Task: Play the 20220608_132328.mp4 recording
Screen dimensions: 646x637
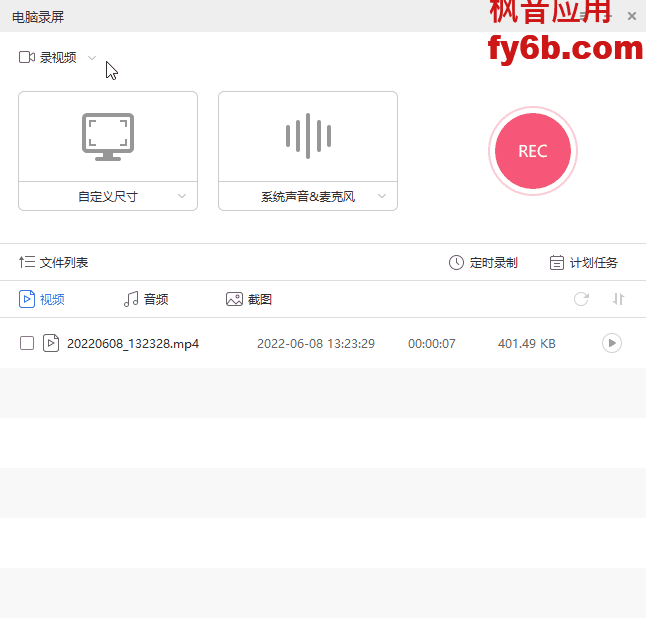Action: tap(612, 343)
